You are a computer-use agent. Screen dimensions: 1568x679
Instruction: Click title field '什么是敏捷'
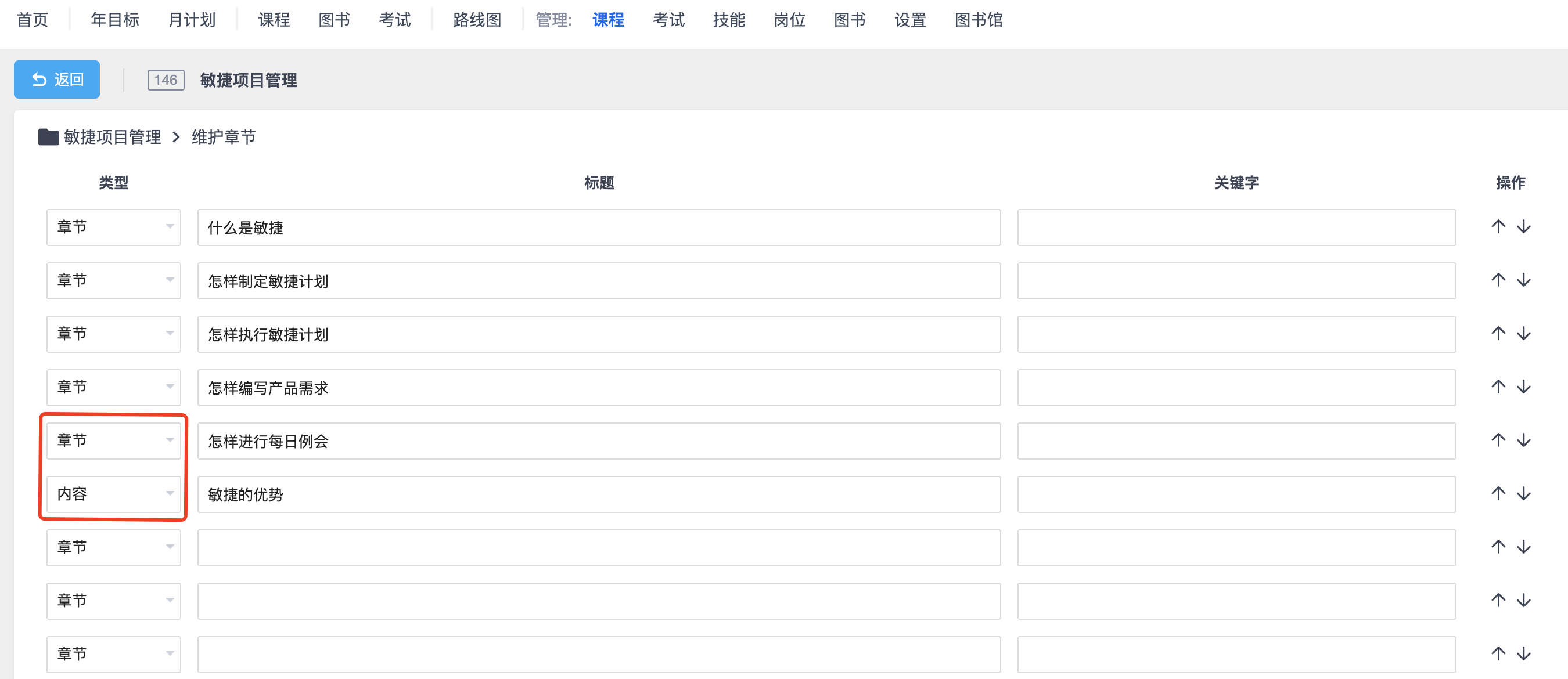[599, 227]
